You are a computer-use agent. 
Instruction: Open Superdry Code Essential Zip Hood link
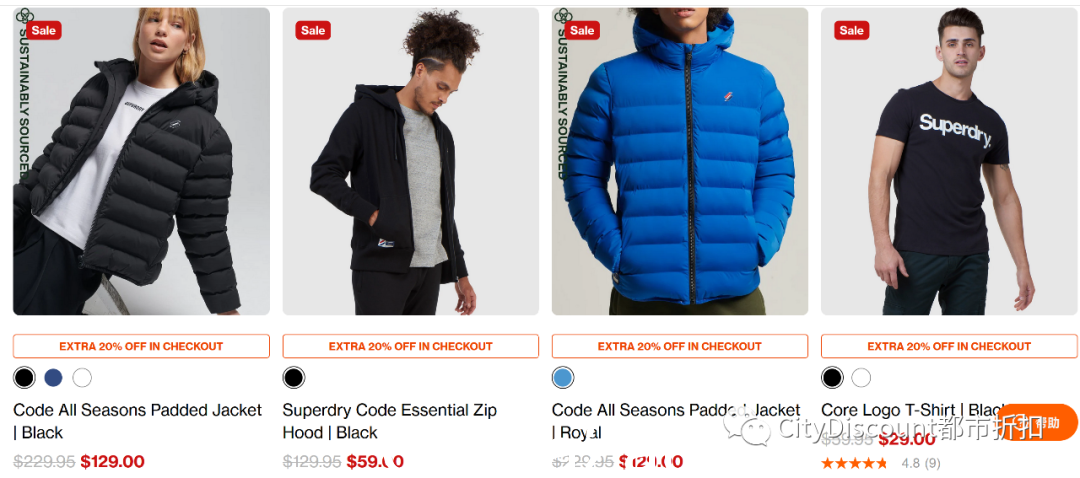click(x=390, y=422)
